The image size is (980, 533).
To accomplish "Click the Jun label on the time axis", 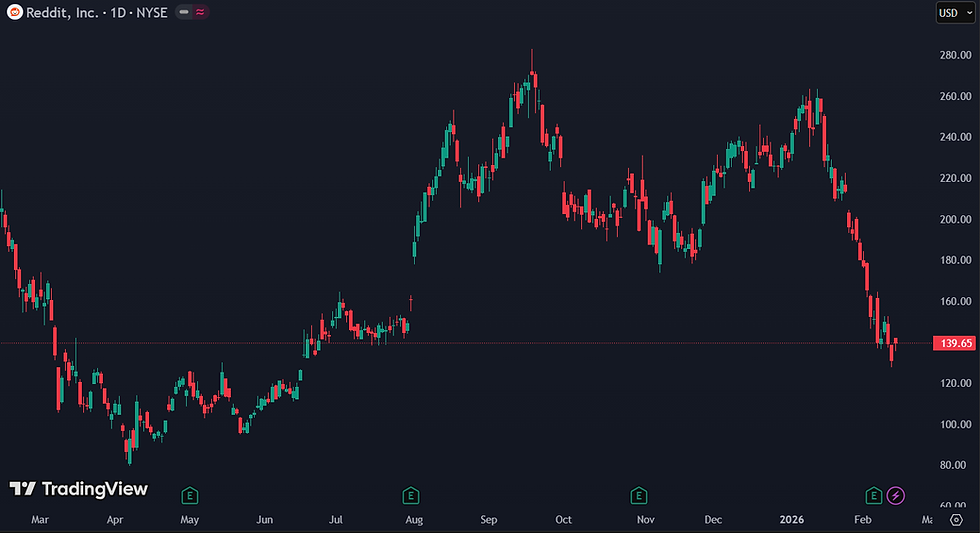I will [x=264, y=519].
